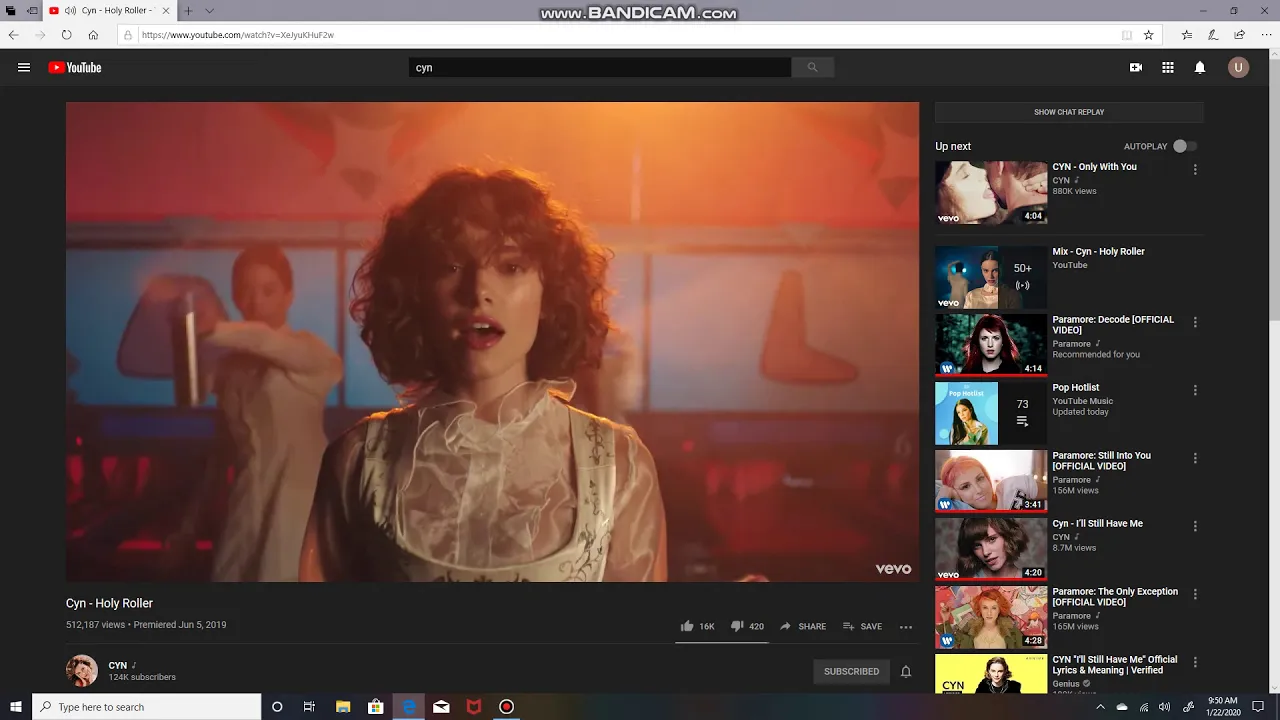Open Paramore: Still Into You thumbnail
Image resolution: width=1280 pixels, height=720 pixels.
point(991,481)
